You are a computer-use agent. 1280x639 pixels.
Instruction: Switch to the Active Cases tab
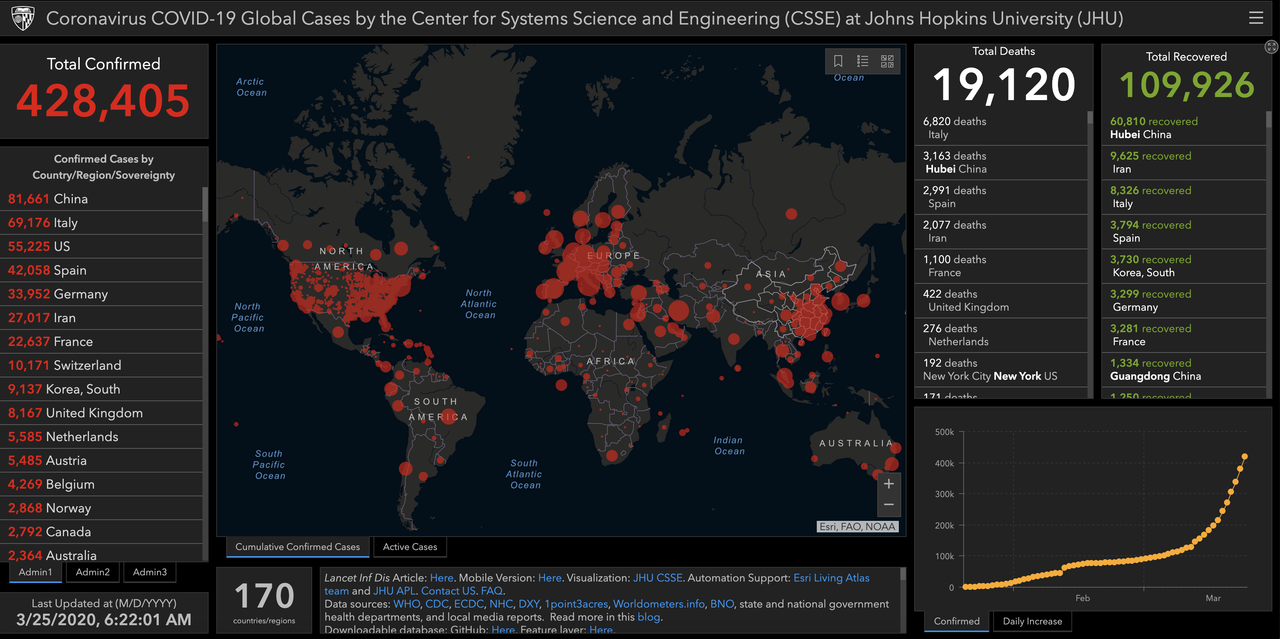[x=410, y=547]
